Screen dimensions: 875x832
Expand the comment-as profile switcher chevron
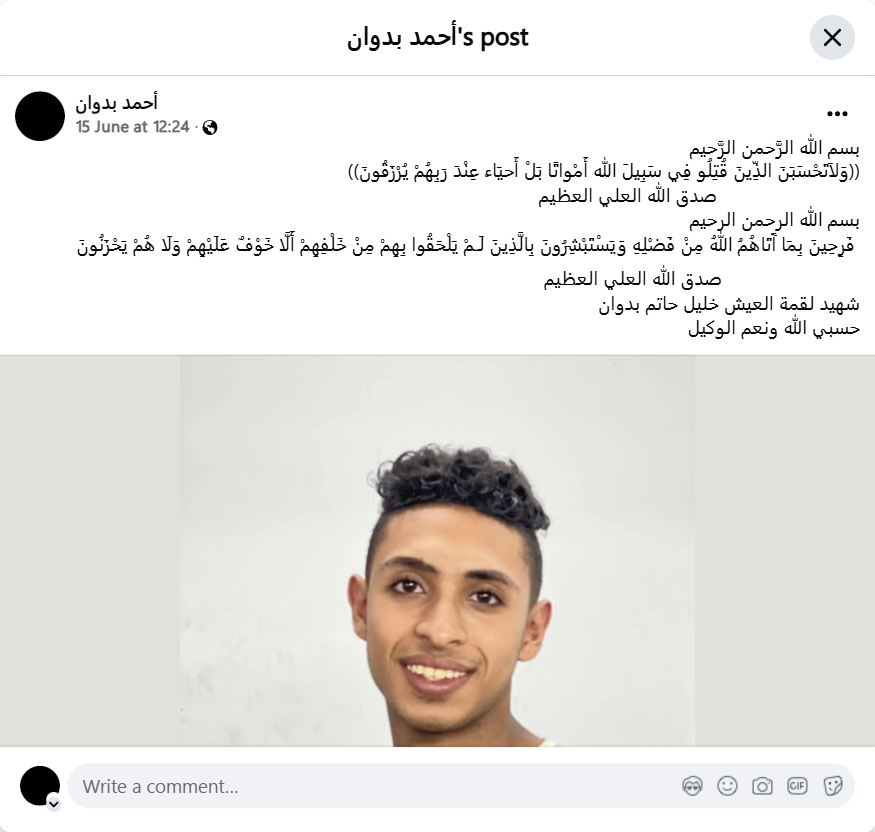(x=54, y=804)
